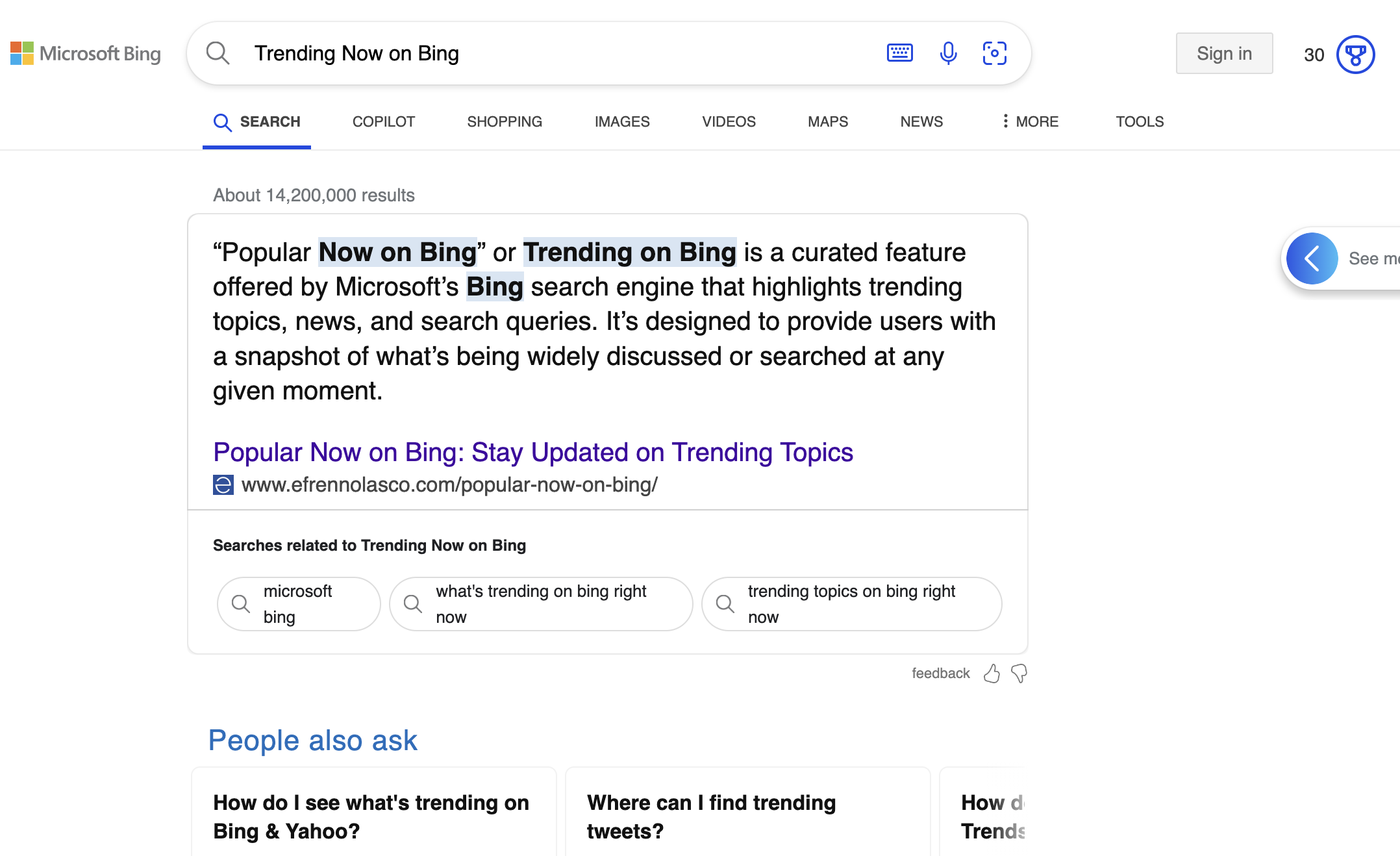Screen dimensions: 1400x856
Task: Open the efrennolasco.com URL link
Action: pyautogui.click(x=449, y=485)
